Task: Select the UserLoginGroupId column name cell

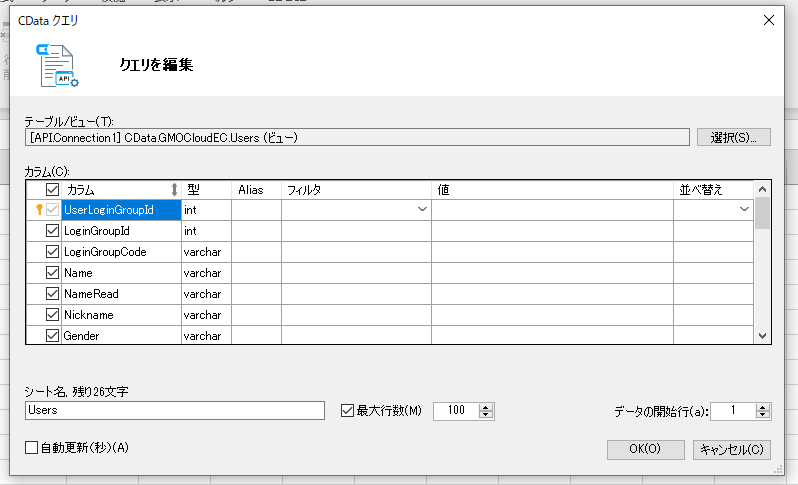Action: [x=121, y=210]
